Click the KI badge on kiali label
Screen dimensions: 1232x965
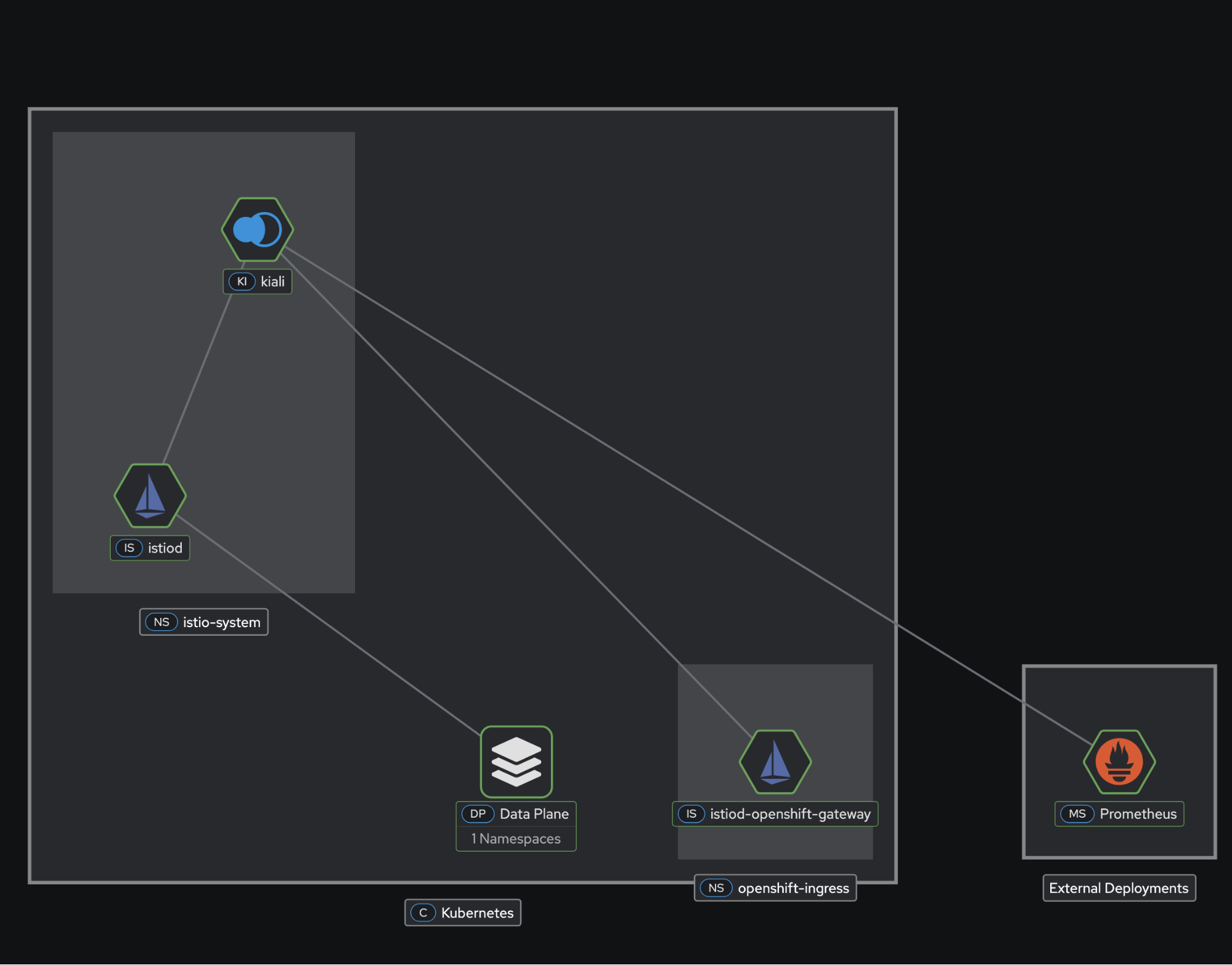pos(242,282)
